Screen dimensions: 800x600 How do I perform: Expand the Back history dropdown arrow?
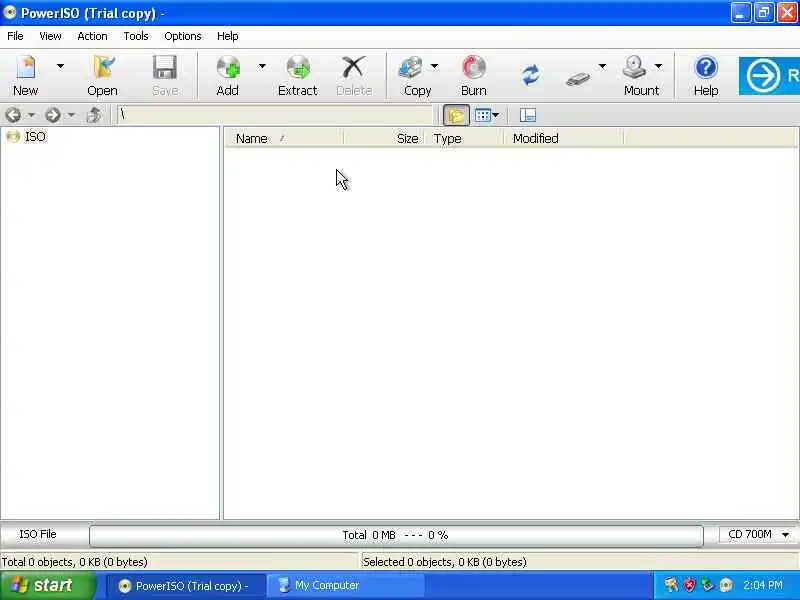[31, 115]
